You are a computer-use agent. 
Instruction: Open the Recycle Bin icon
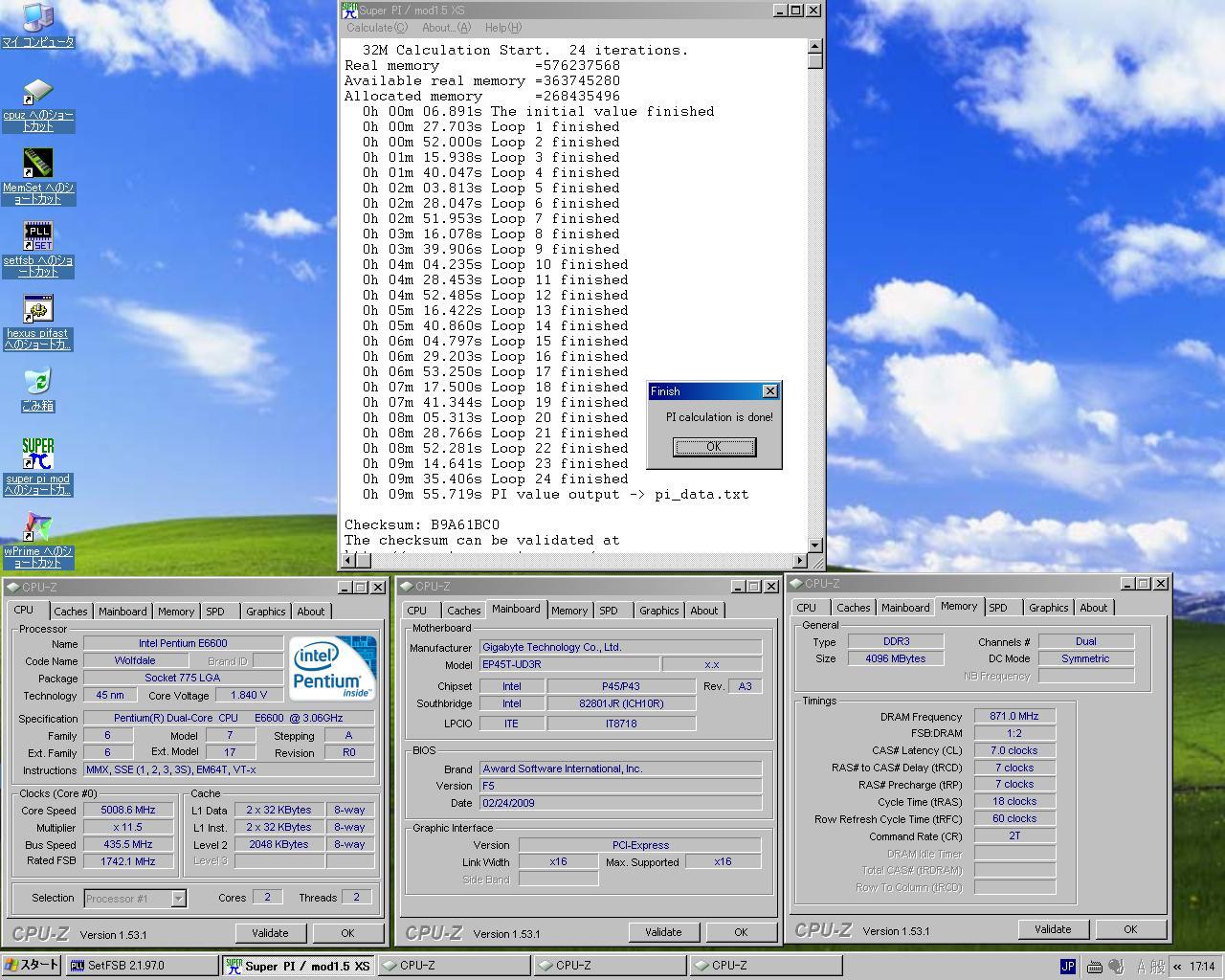(37, 382)
